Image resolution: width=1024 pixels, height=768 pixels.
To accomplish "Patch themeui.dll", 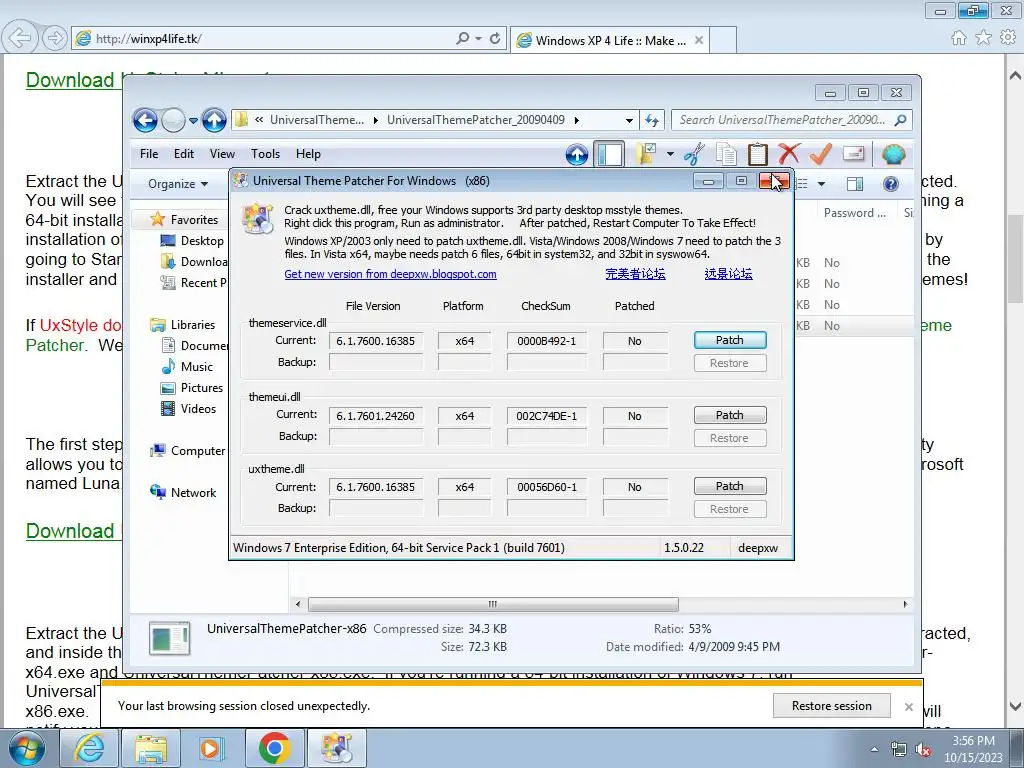I will (729, 415).
